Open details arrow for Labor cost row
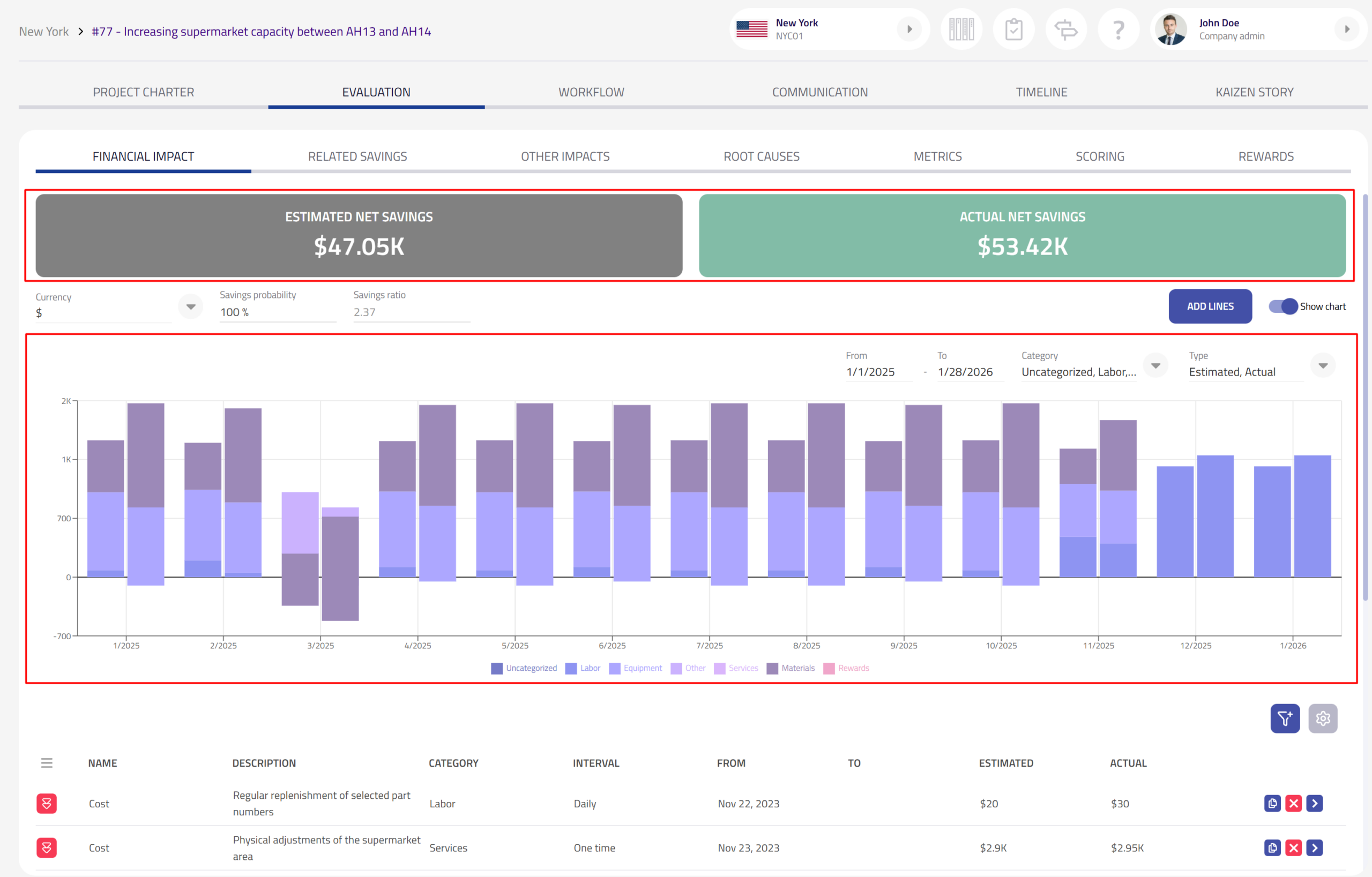 coord(1315,803)
